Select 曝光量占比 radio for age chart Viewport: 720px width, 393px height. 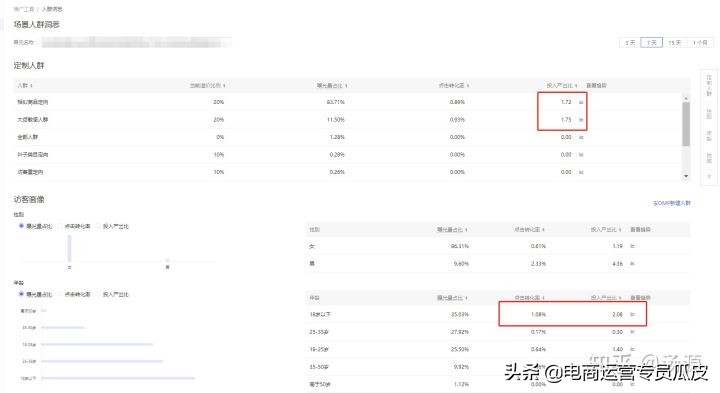point(21,294)
